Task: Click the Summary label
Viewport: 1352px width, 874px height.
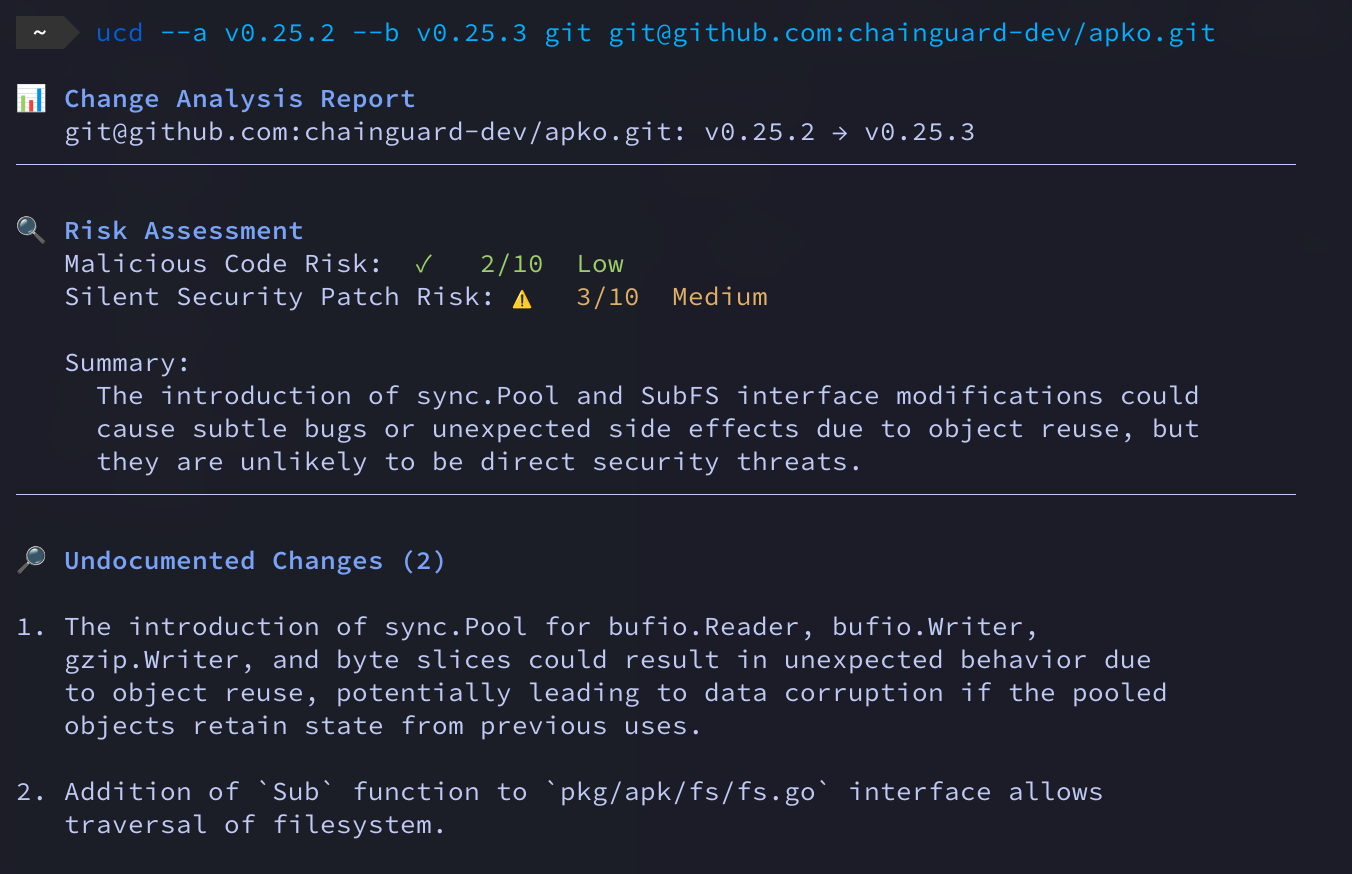Action: click(x=127, y=363)
